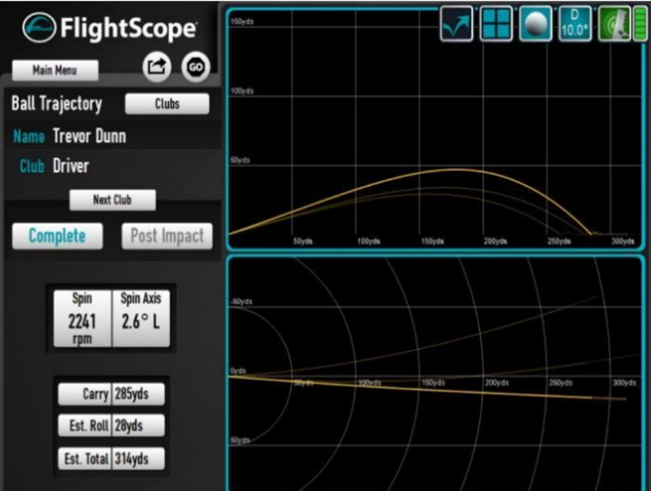Click the side-view ball trajectory chart

coord(436,129)
